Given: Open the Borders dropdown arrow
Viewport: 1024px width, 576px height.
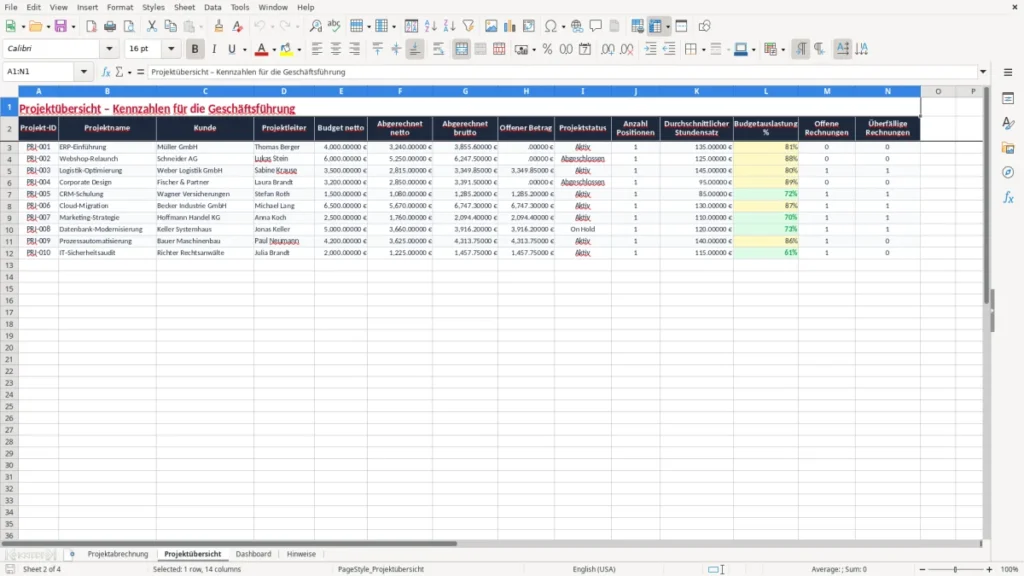Looking at the screenshot, I should click(x=703, y=49).
